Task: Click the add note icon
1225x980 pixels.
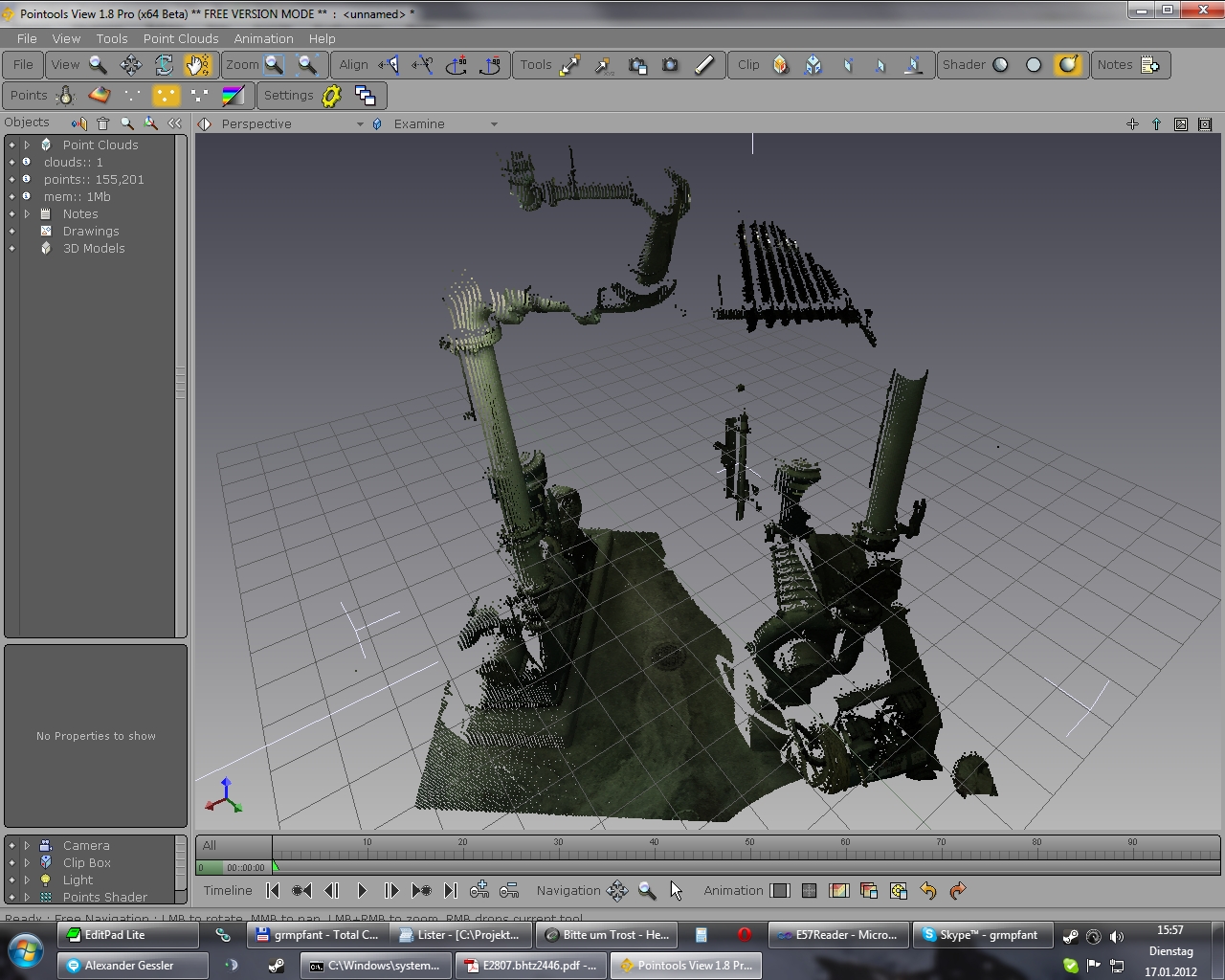Action: point(1149,65)
